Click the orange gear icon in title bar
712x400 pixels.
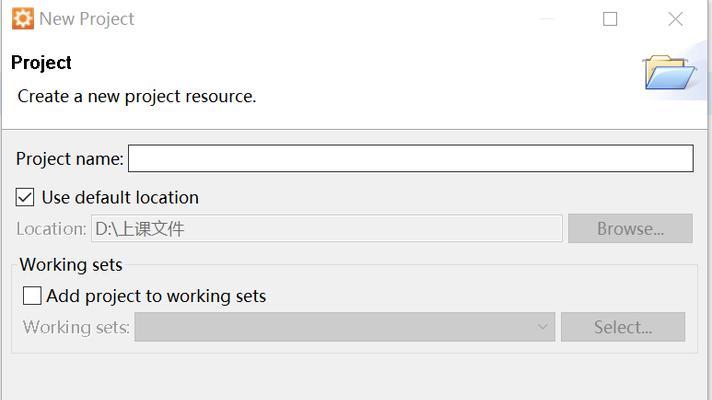23,19
